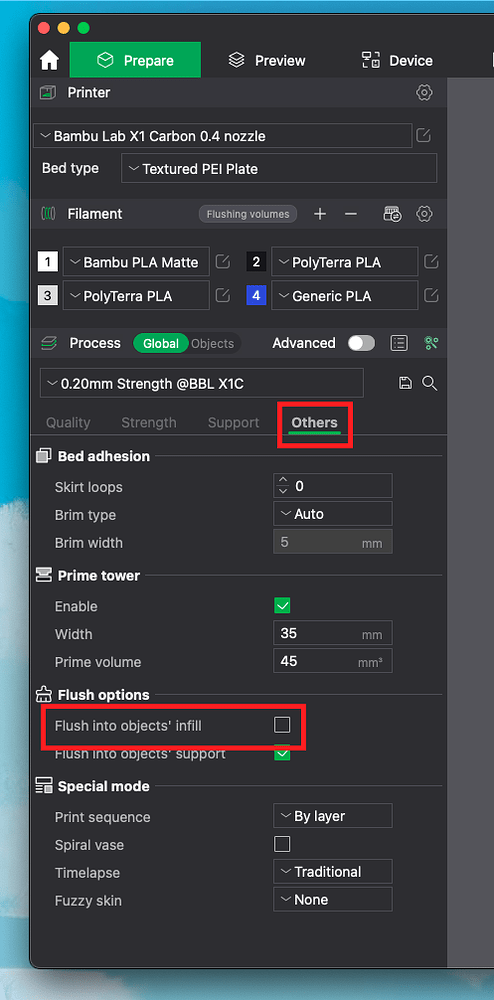Click filament 4 blue color swatch
Image resolution: width=494 pixels, height=1000 pixels.
click(256, 295)
